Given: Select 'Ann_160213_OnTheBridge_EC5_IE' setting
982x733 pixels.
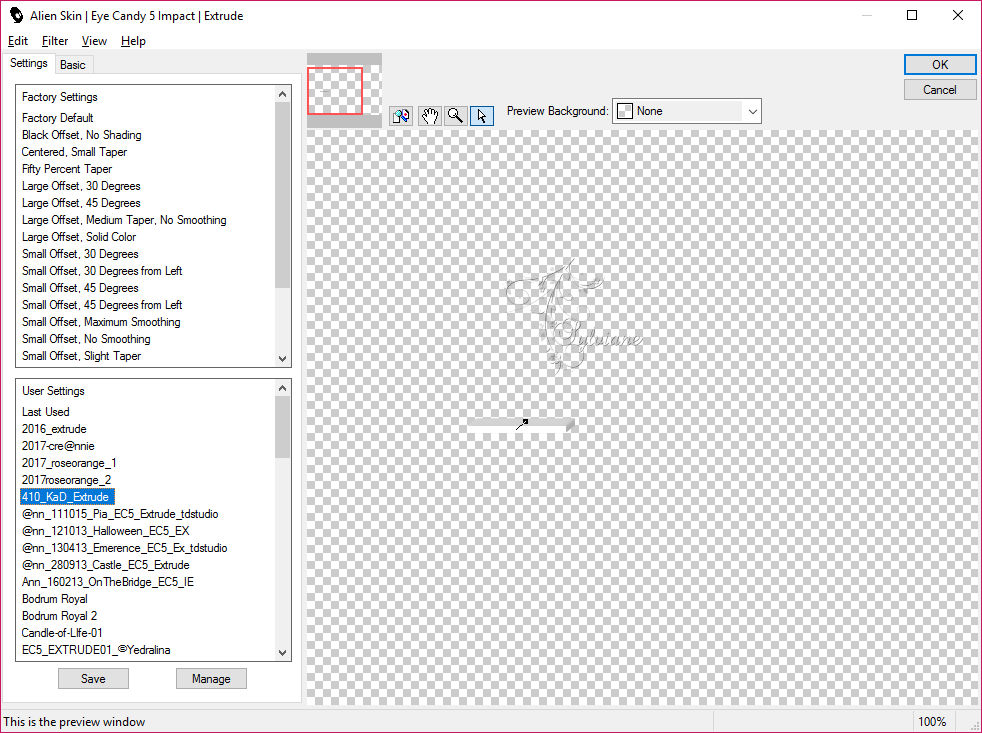Looking at the screenshot, I should point(108,582).
